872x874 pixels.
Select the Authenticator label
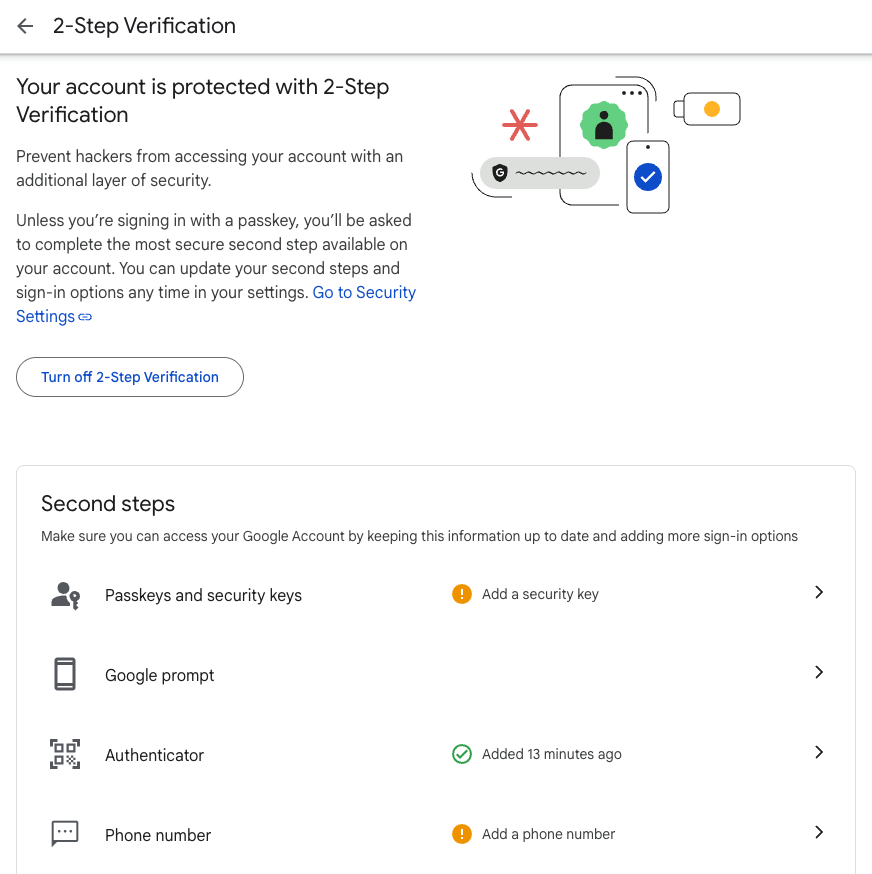coord(154,755)
